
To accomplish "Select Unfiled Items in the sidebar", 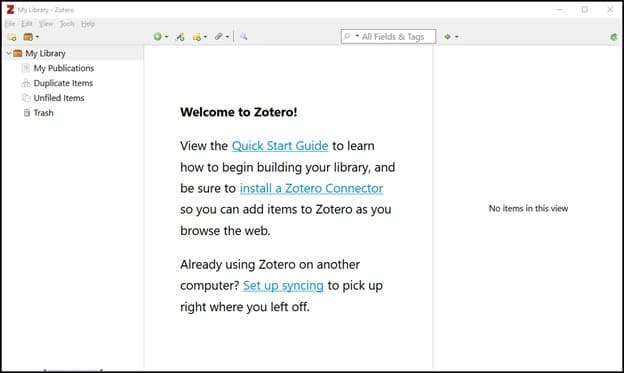I will tap(59, 98).
